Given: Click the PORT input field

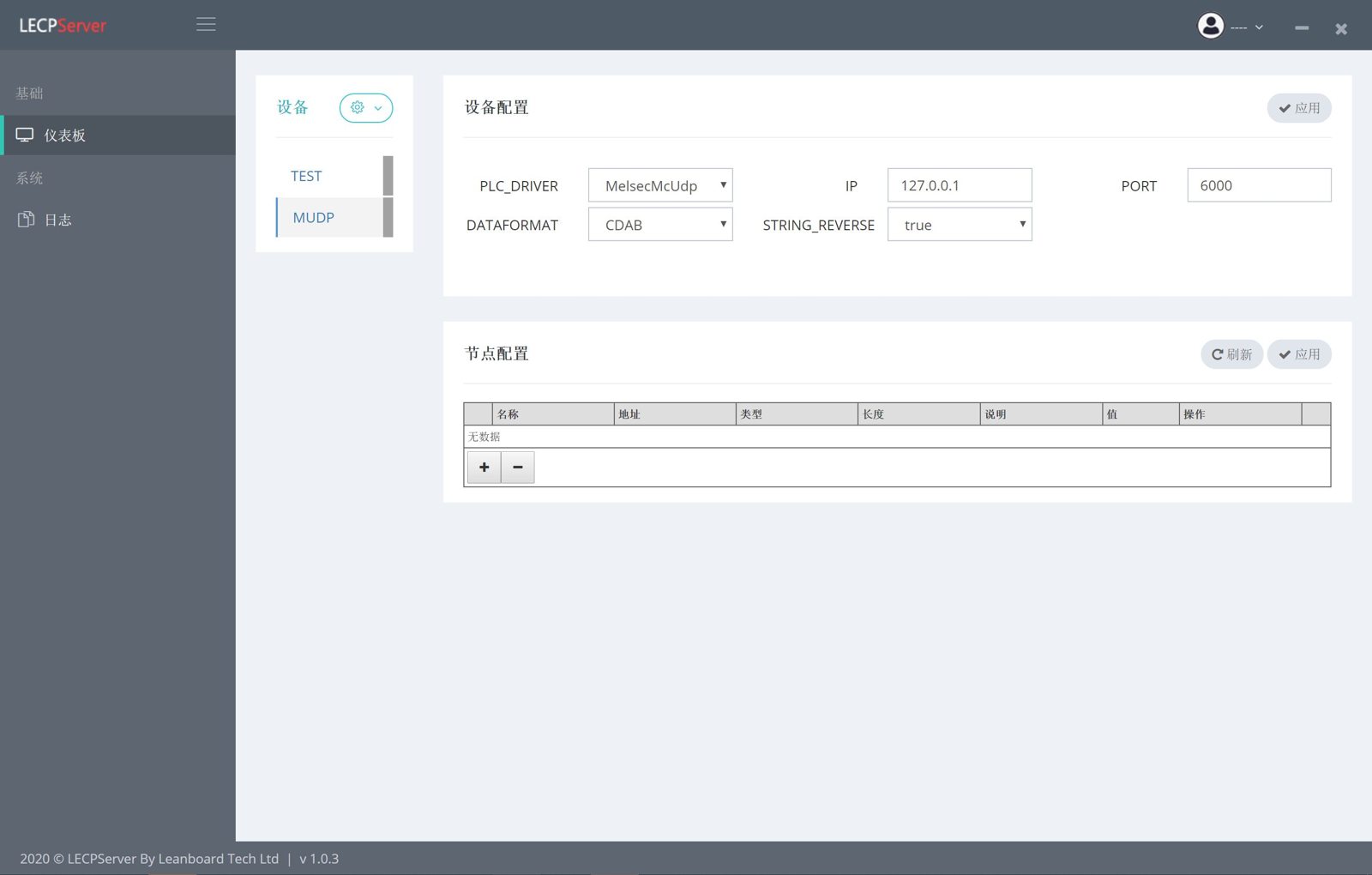Looking at the screenshot, I should 1259,185.
